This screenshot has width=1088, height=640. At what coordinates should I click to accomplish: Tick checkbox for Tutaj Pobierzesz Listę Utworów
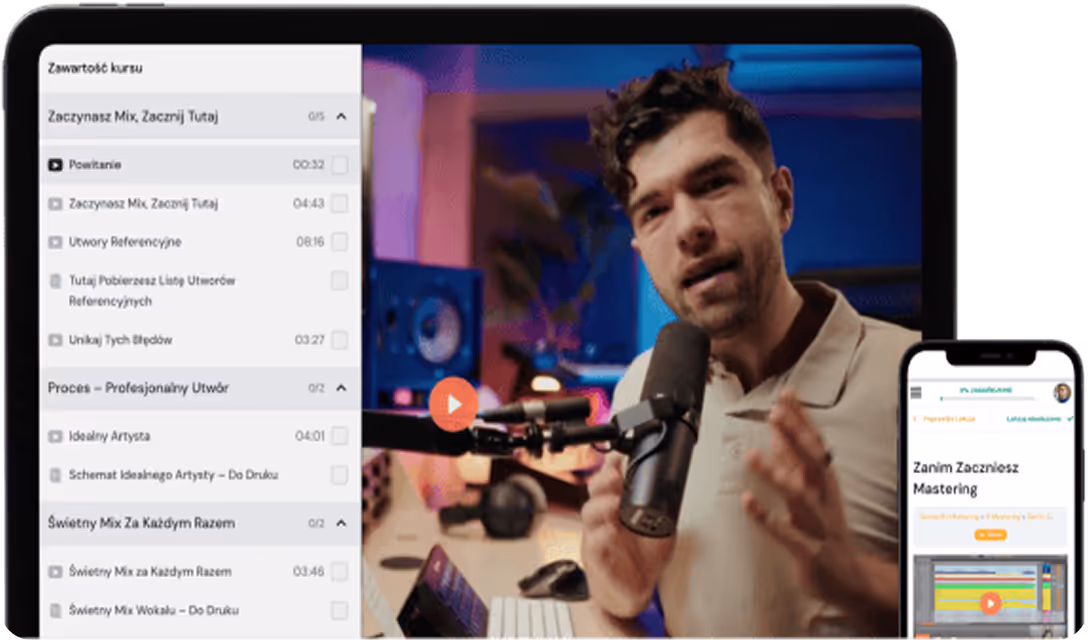[x=339, y=281]
